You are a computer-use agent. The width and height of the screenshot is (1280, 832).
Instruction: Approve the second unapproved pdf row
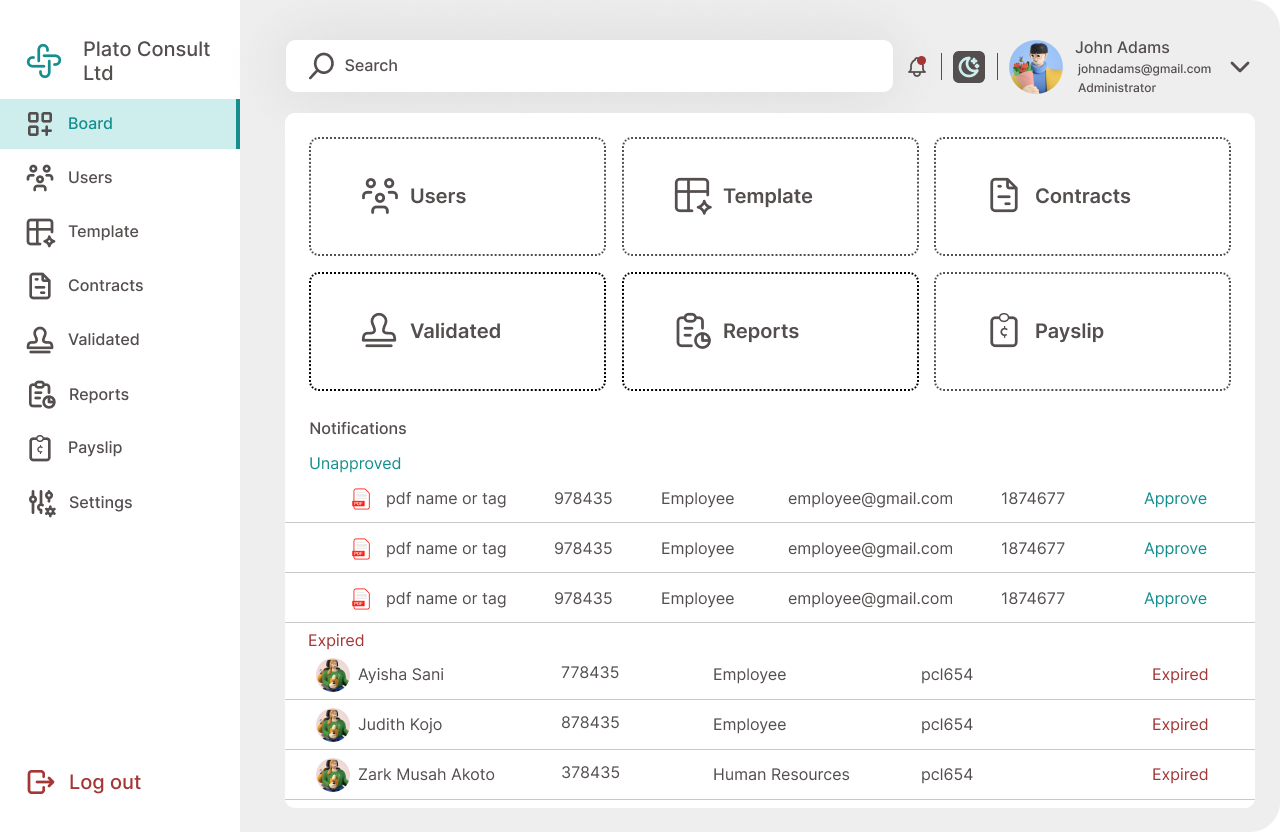1175,549
